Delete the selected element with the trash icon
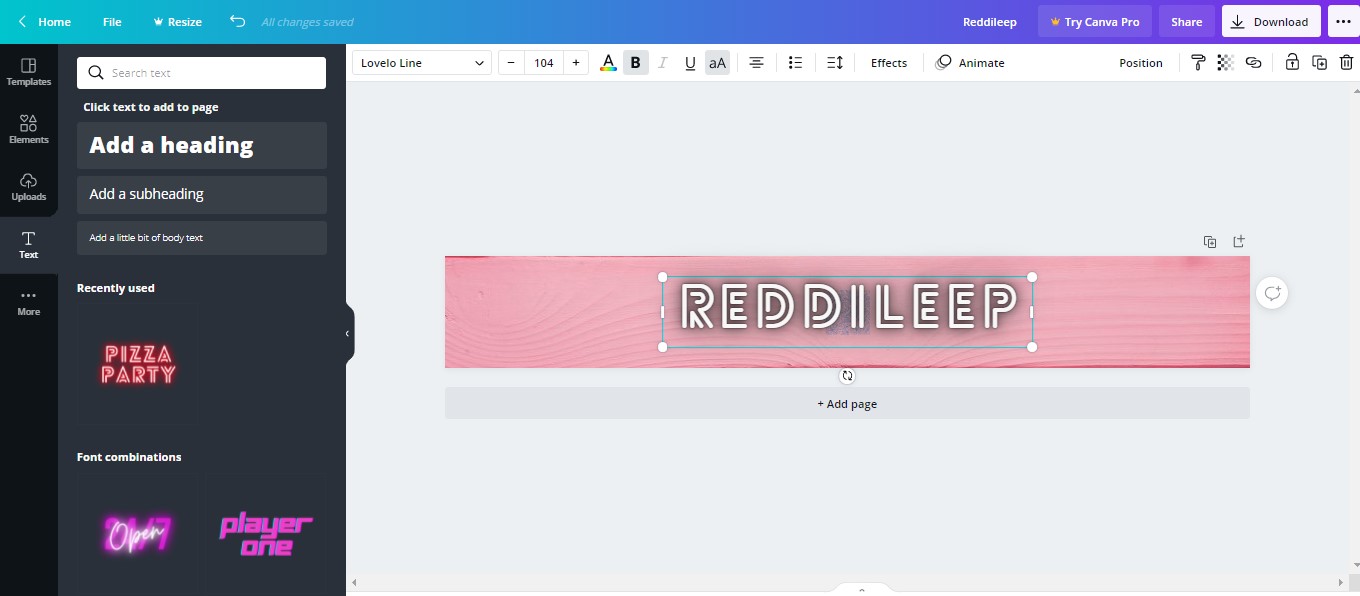 click(x=1346, y=63)
